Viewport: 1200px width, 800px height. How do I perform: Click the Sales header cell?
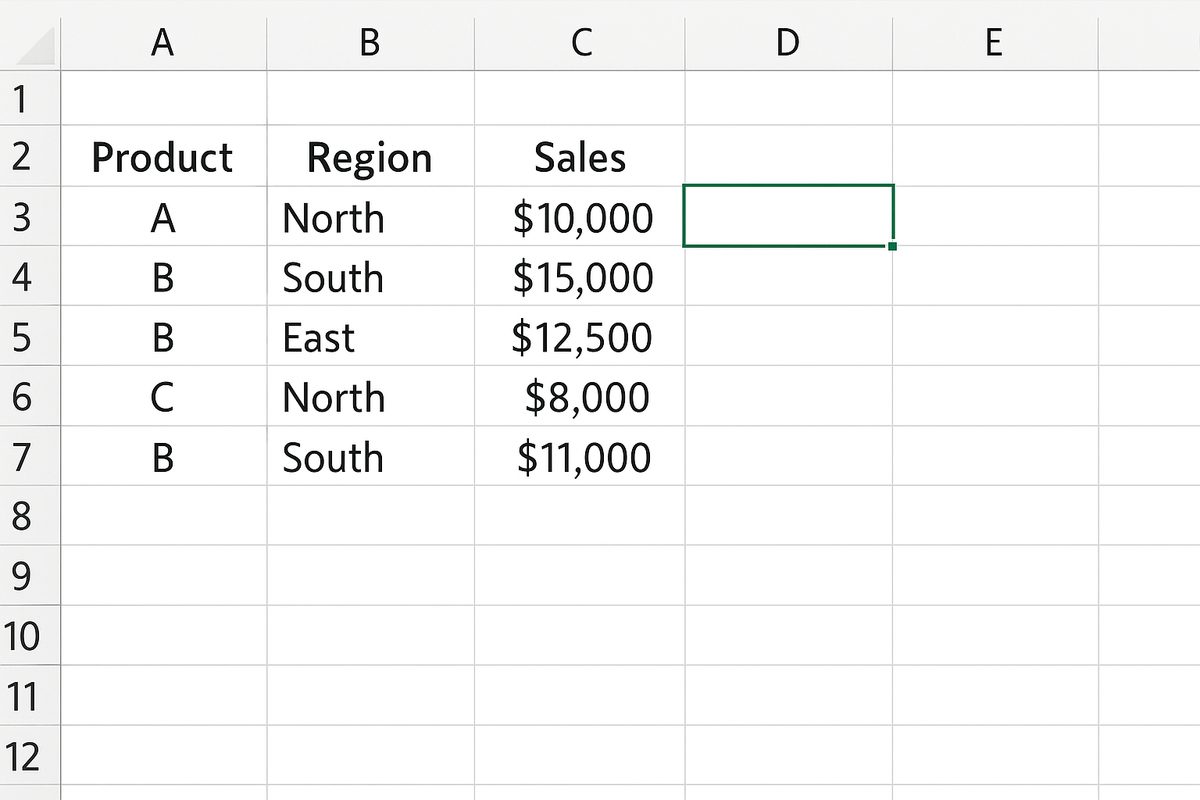click(580, 155)
